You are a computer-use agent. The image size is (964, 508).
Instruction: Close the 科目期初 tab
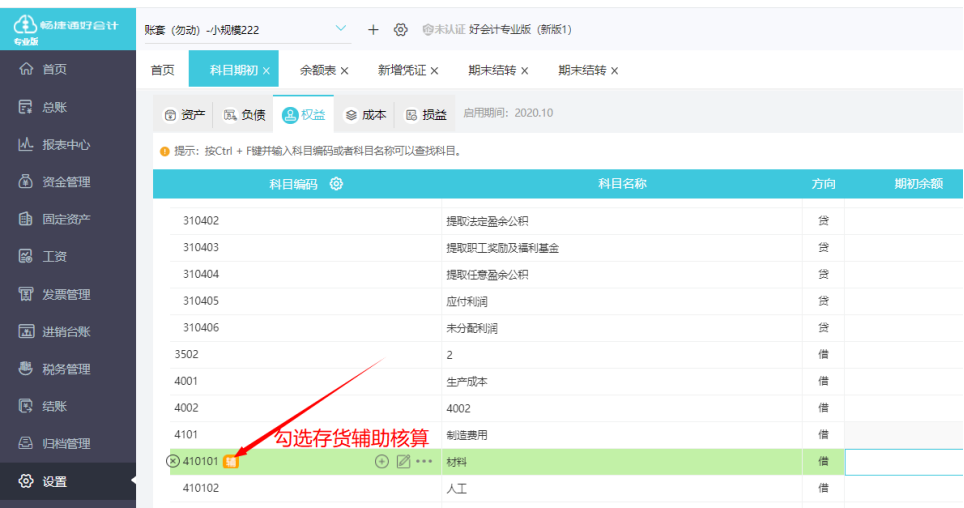pos(266,71)
